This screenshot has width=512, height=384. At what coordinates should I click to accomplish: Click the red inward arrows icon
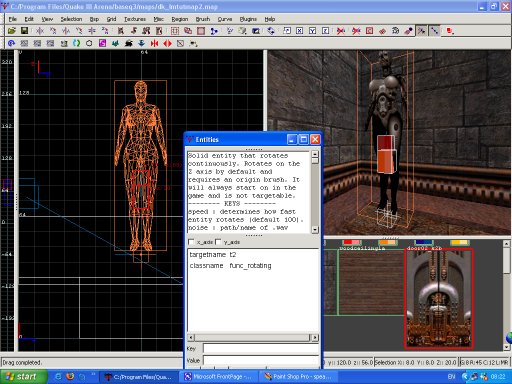tap(154, 43)
